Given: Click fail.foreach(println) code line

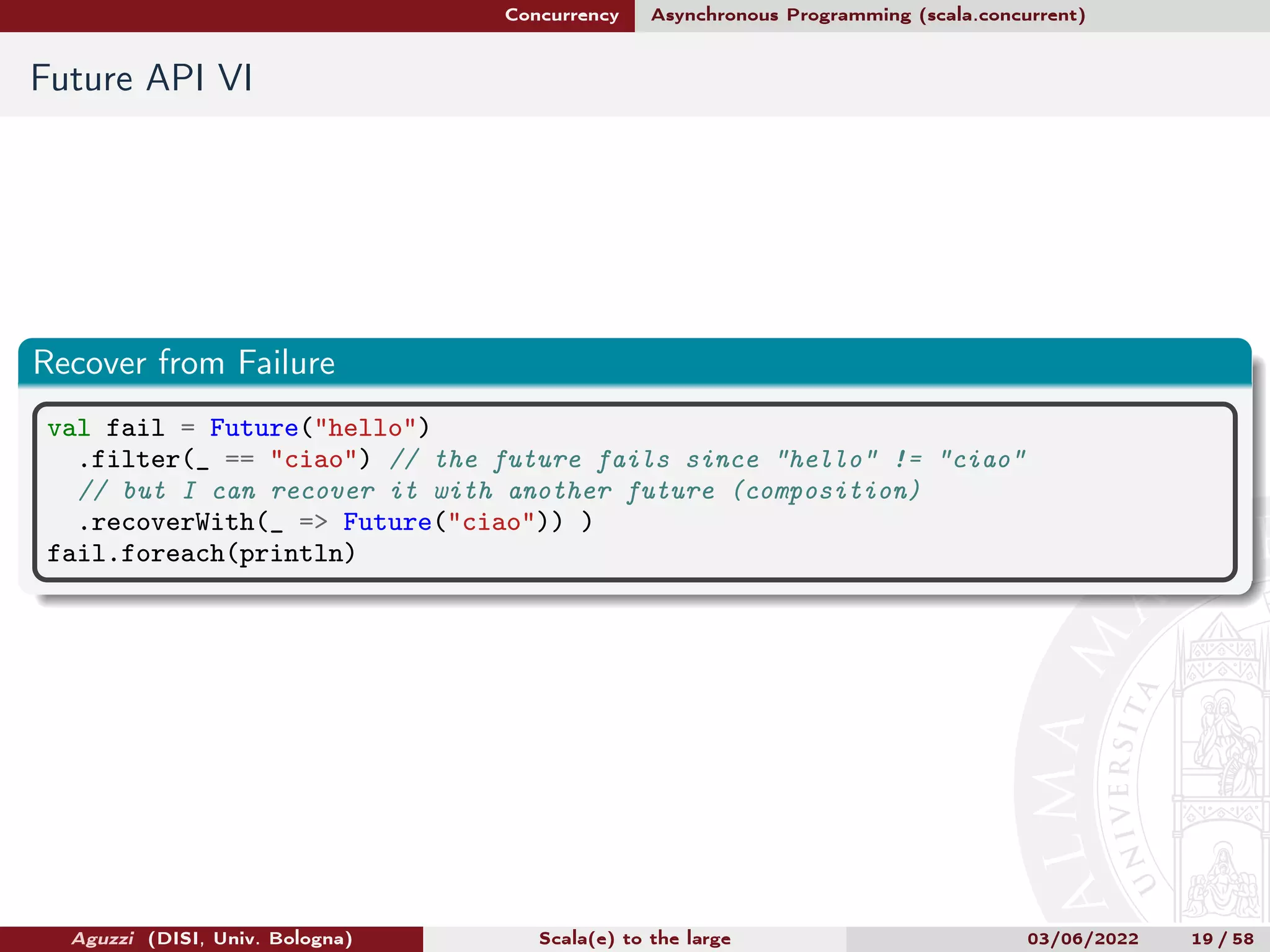Looking at the screenshot, I should tap(202, 553).
